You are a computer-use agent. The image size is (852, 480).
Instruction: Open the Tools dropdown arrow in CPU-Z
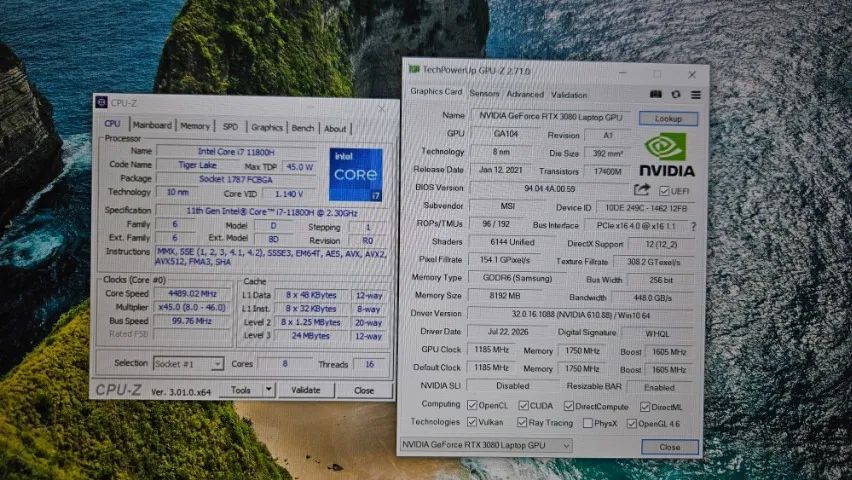(x=268, y=390)
